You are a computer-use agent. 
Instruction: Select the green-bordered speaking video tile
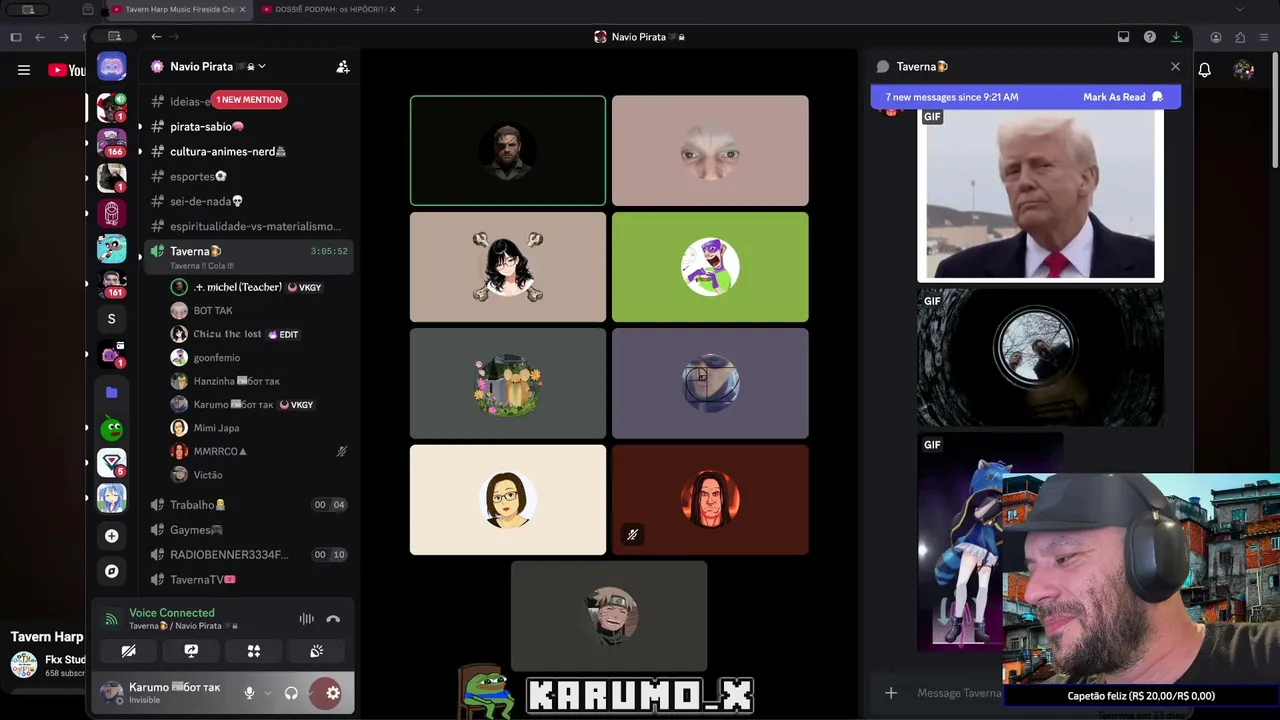coord(508,151)
